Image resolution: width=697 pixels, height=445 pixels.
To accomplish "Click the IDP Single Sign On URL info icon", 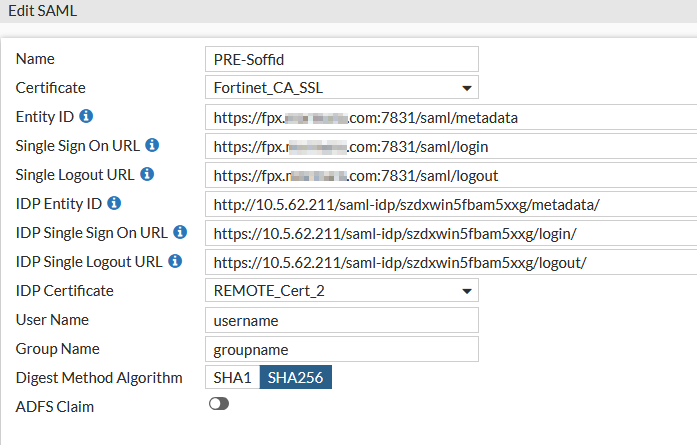I will coord(180,233).
